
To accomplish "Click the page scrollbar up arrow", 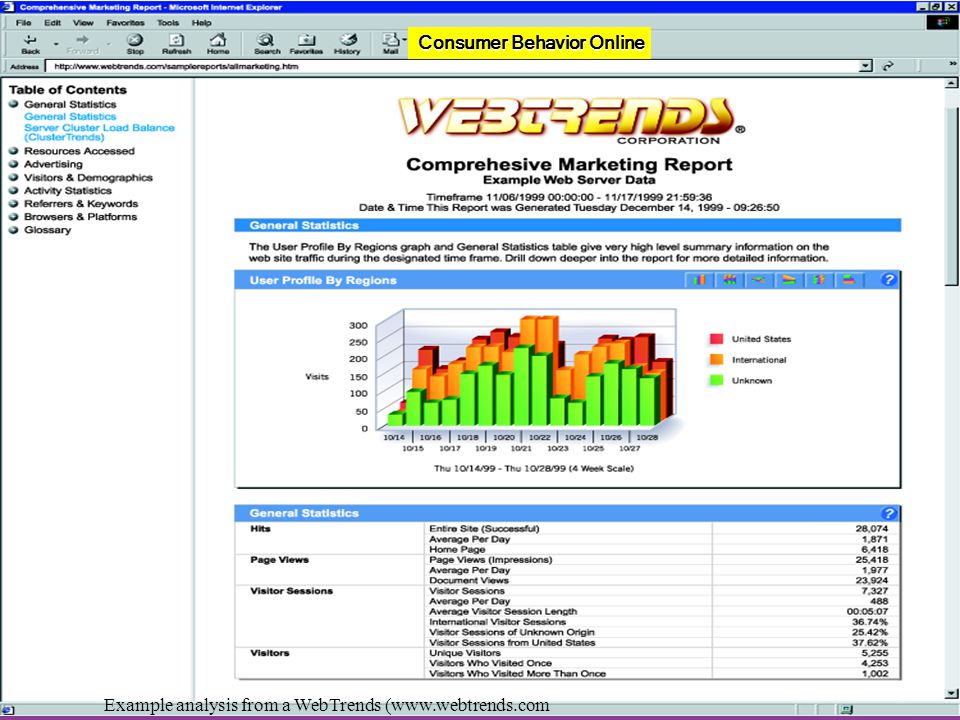I will pyautogui.click(x=951, y=83).
